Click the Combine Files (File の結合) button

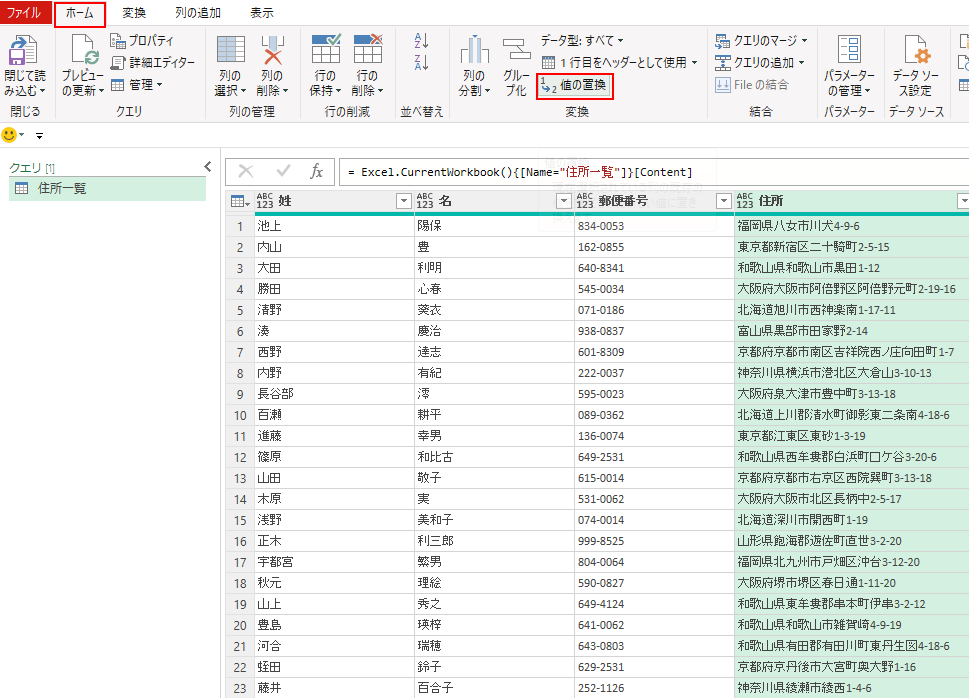751,85
